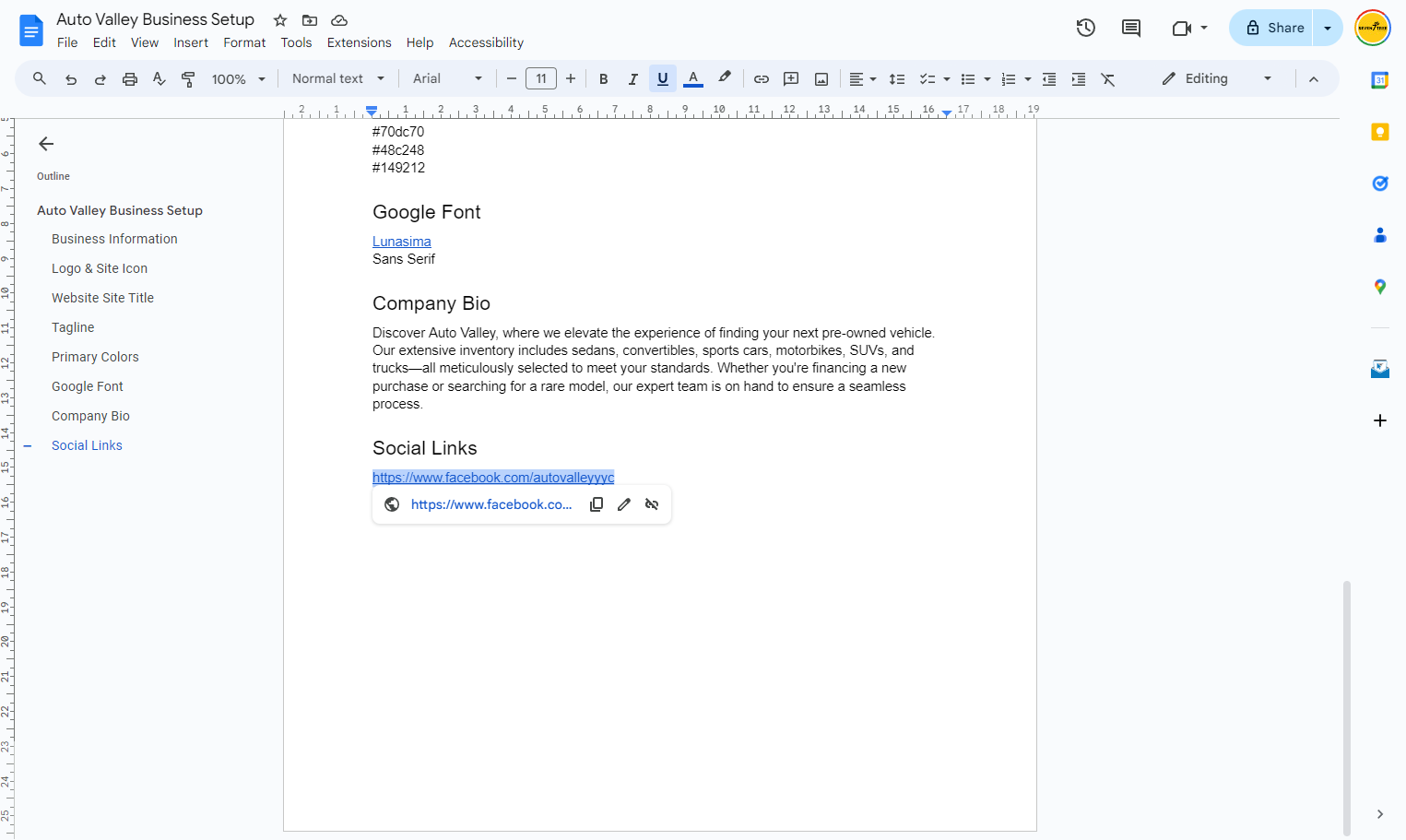Click the font size input field
Image resolution: width=1406 pixels, height=840 pixels.
click(x=541, y=79)
